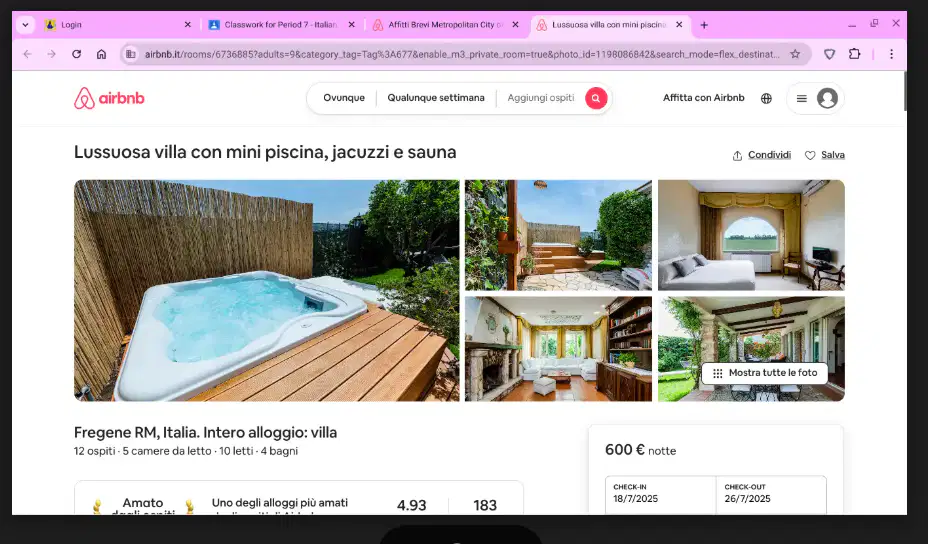Switch to Affitti Brevi Metropolitan City tab
The height and width of the screenshot is (544, 928).
[x=446, y=25]
